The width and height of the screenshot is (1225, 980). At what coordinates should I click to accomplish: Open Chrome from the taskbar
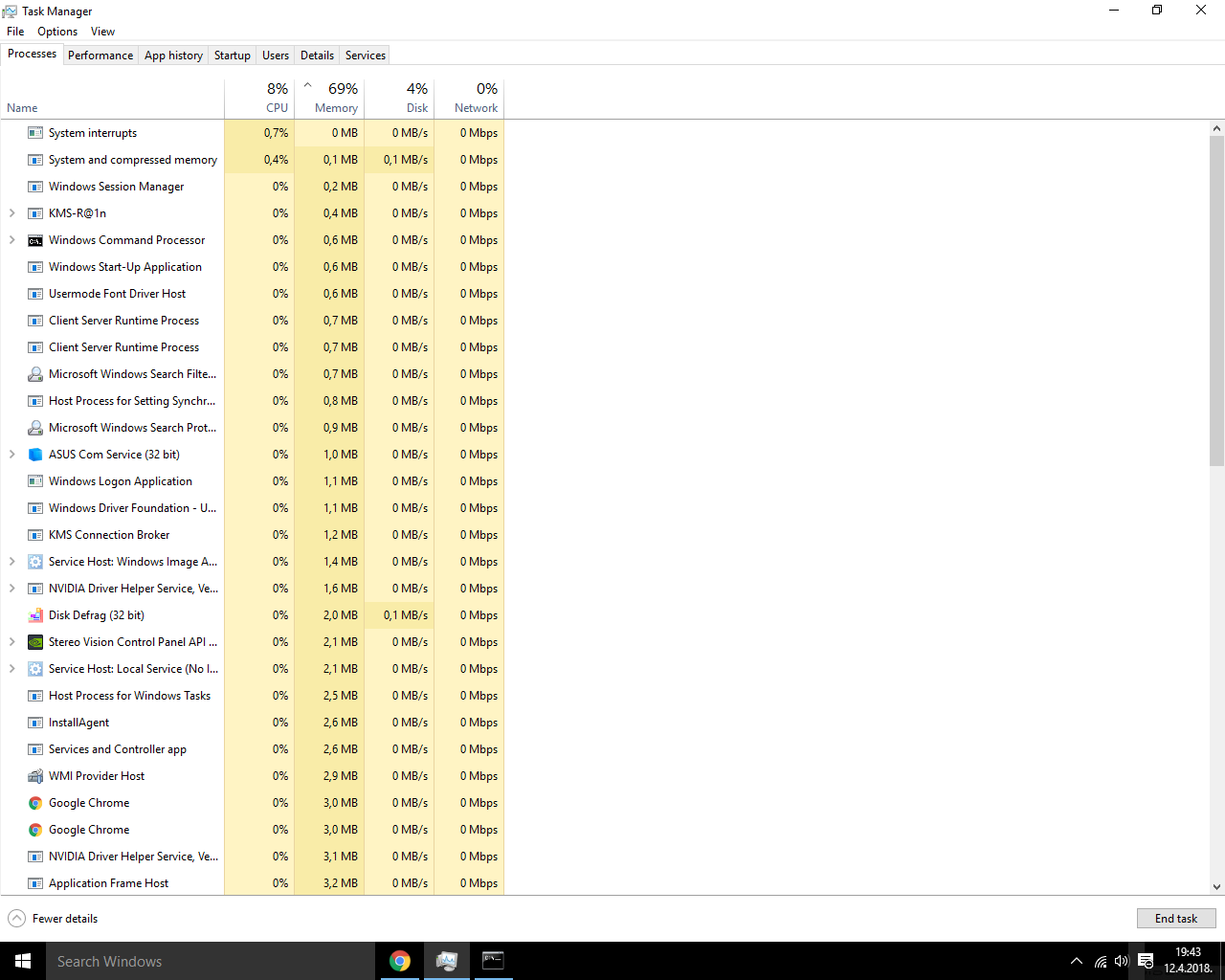(400, 961)
